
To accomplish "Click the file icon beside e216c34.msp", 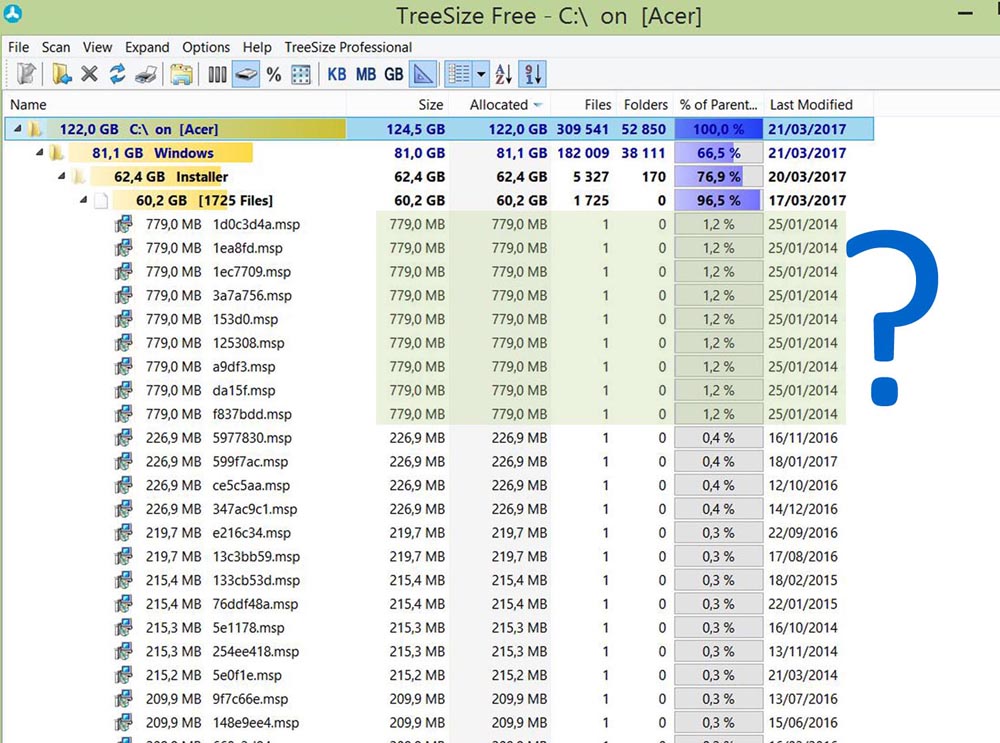I will [x=124, y=533].
